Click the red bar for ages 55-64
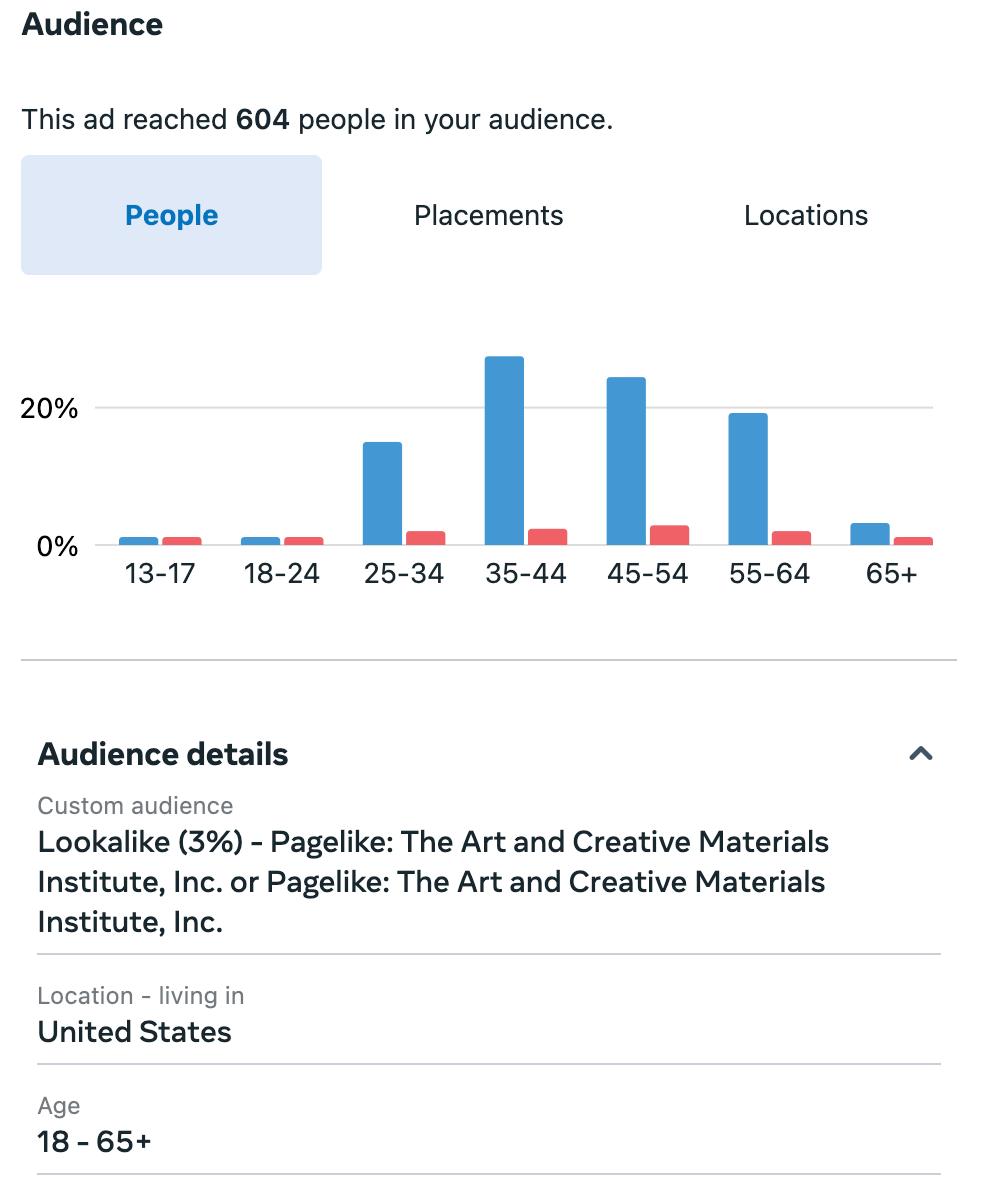 pyautogui.click(x=791, y=538)
